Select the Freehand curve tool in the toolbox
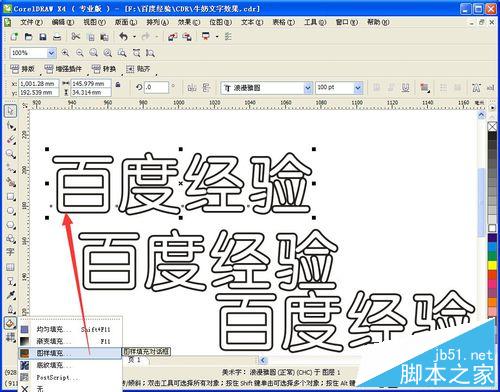 click(x=11, y=168)
